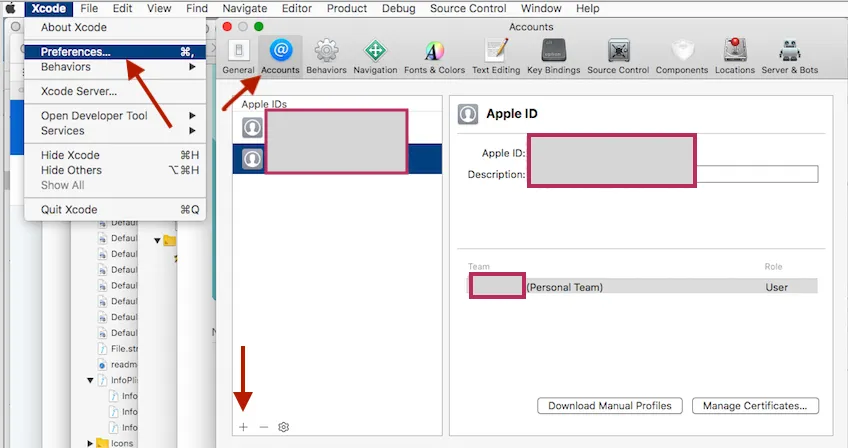
Task: Open the Product menu
Action: pos(347,8)
